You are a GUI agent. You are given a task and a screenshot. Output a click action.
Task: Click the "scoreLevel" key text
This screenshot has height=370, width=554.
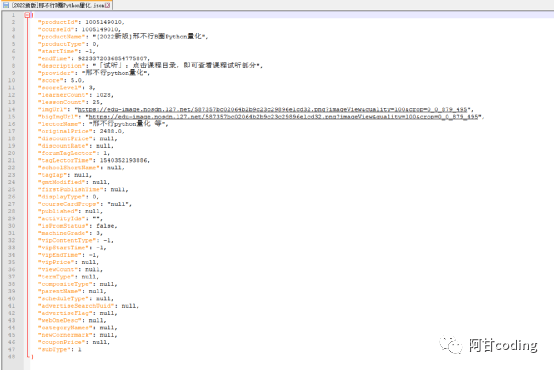pos(59,88)
